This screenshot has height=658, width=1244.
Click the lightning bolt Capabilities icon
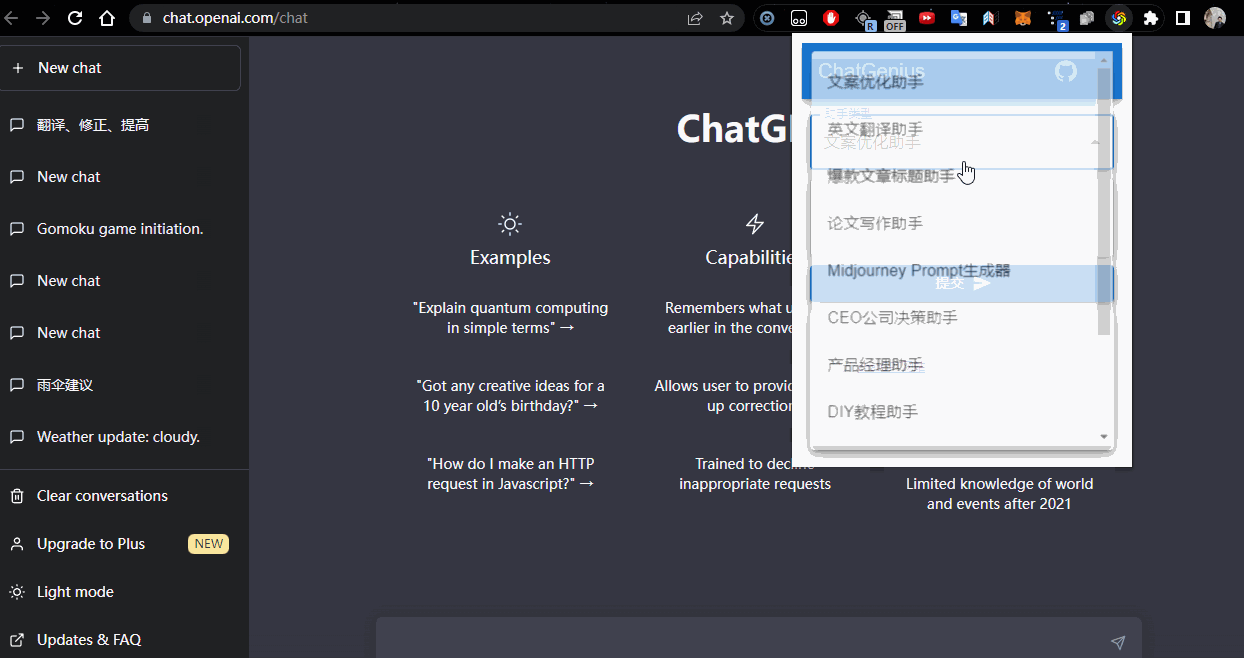tap(755, 223)
